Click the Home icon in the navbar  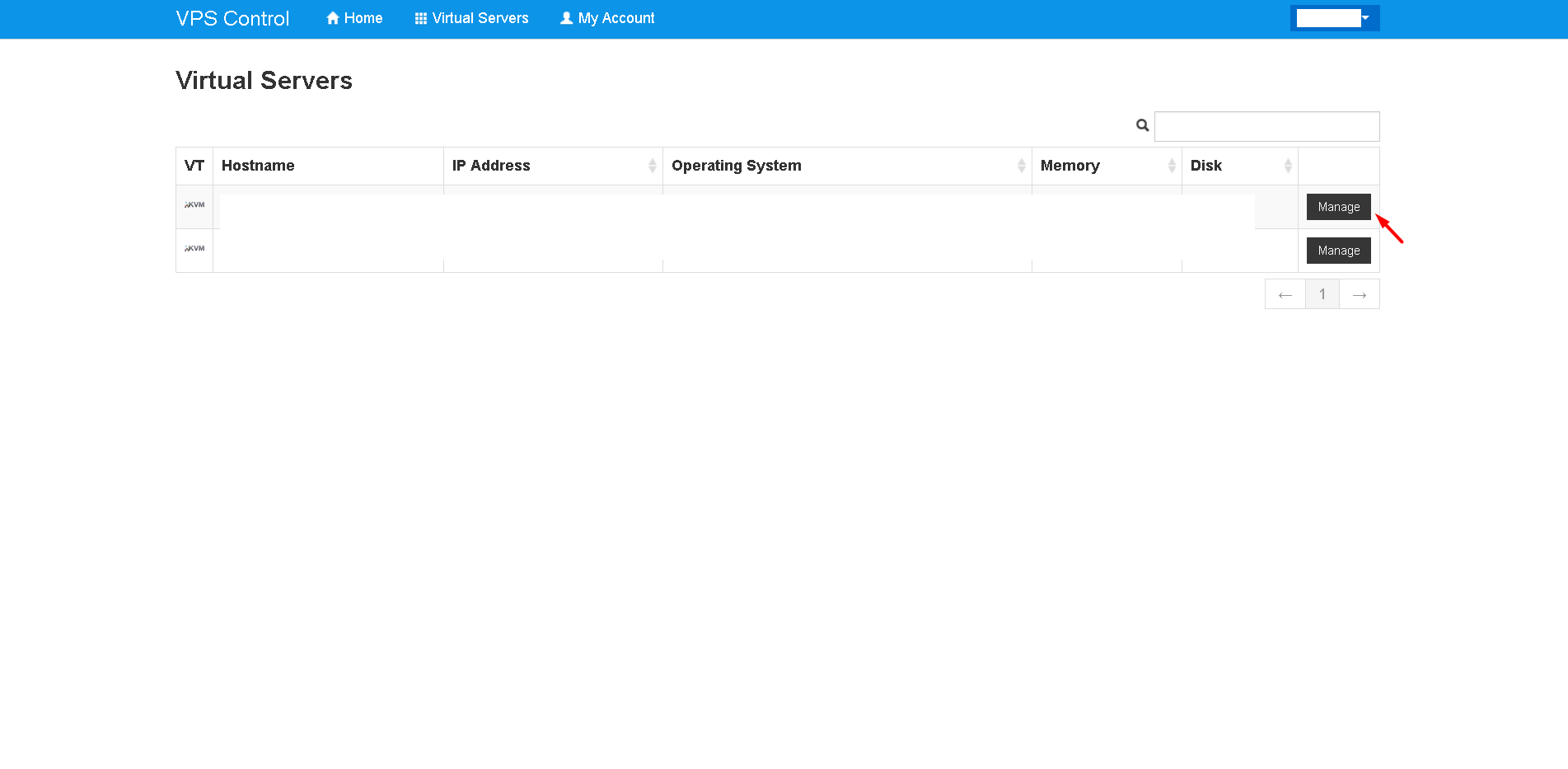click(x=333, y=18)
